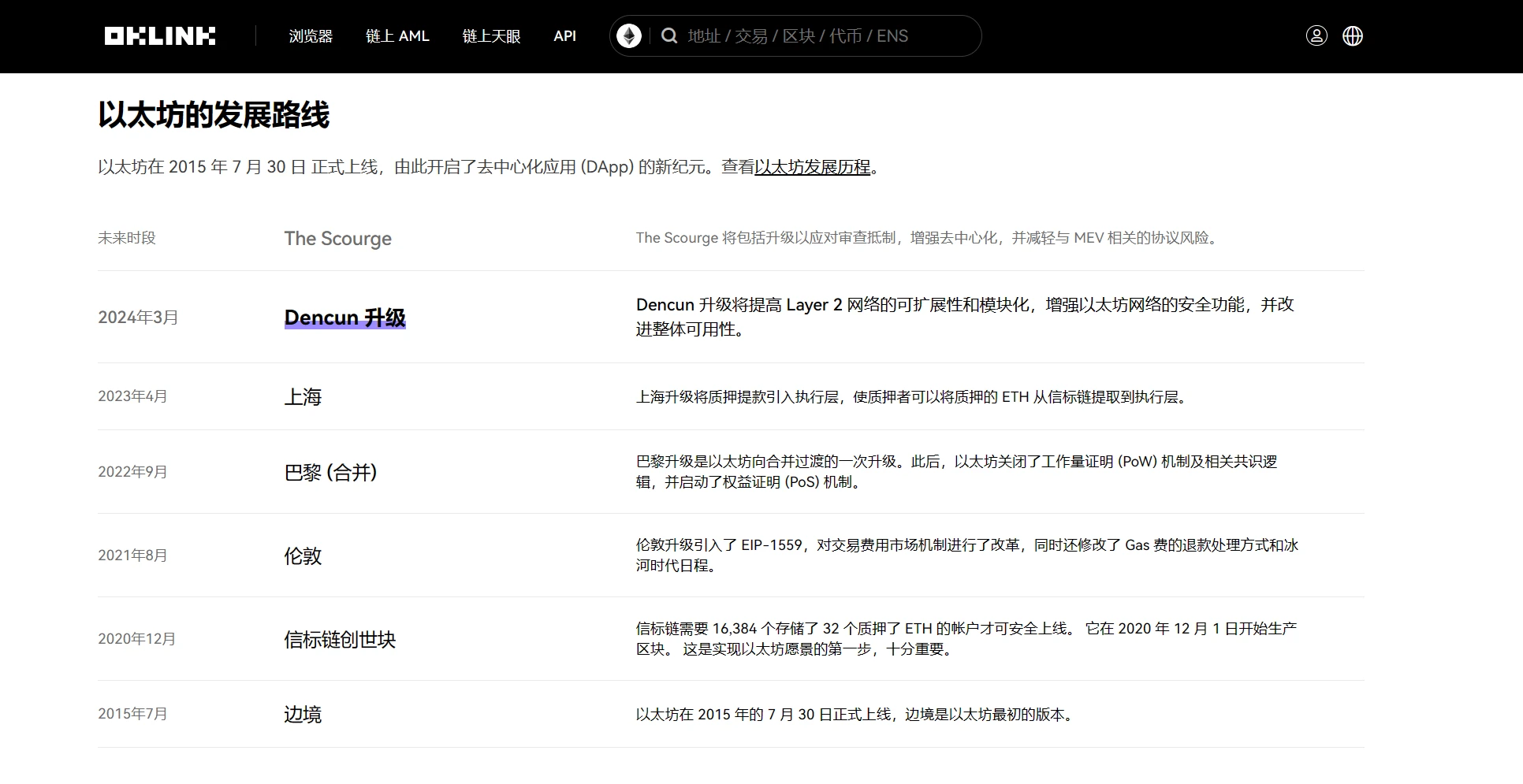
Task: Open the 链上 AML menu
Action: point(397,35)
